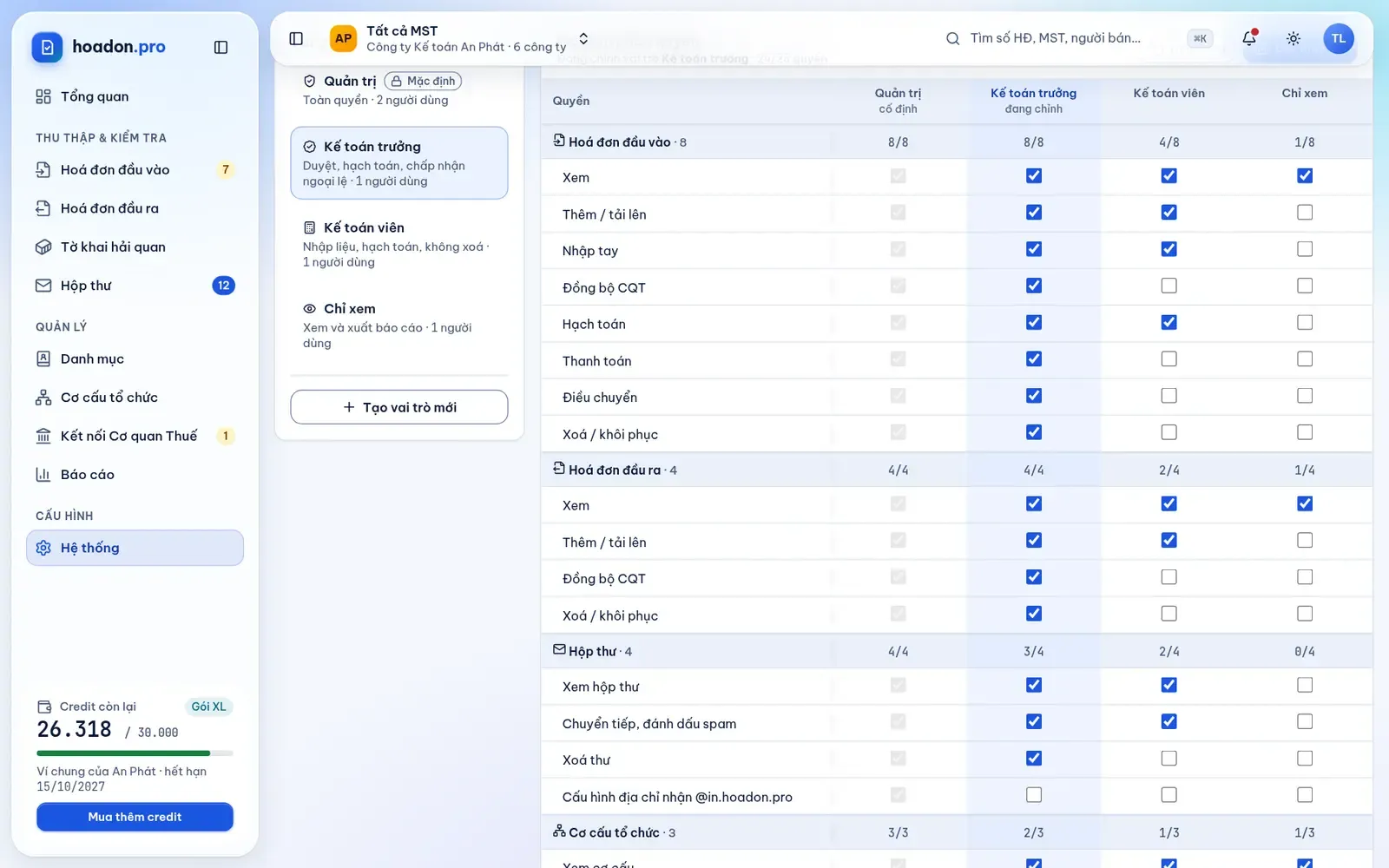Image resolution: width=1389 pixels, height=868 pixels.
Task: Click the Gói XL plan badge
Action: pos(208,707)
